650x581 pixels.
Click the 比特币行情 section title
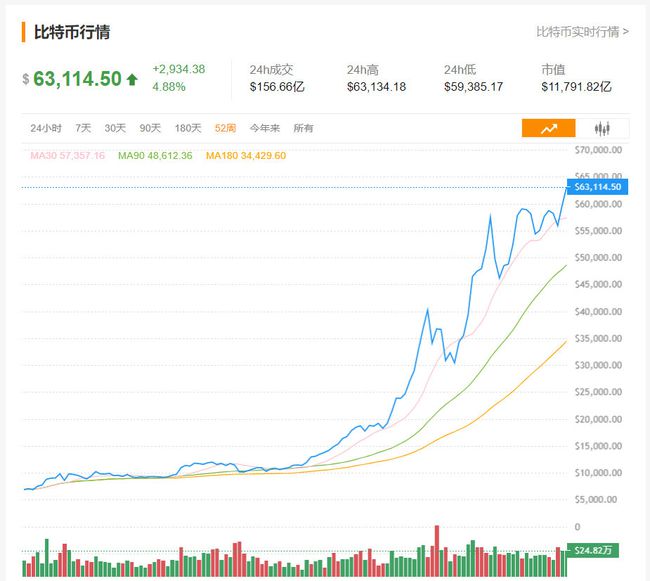pos(72,32)
